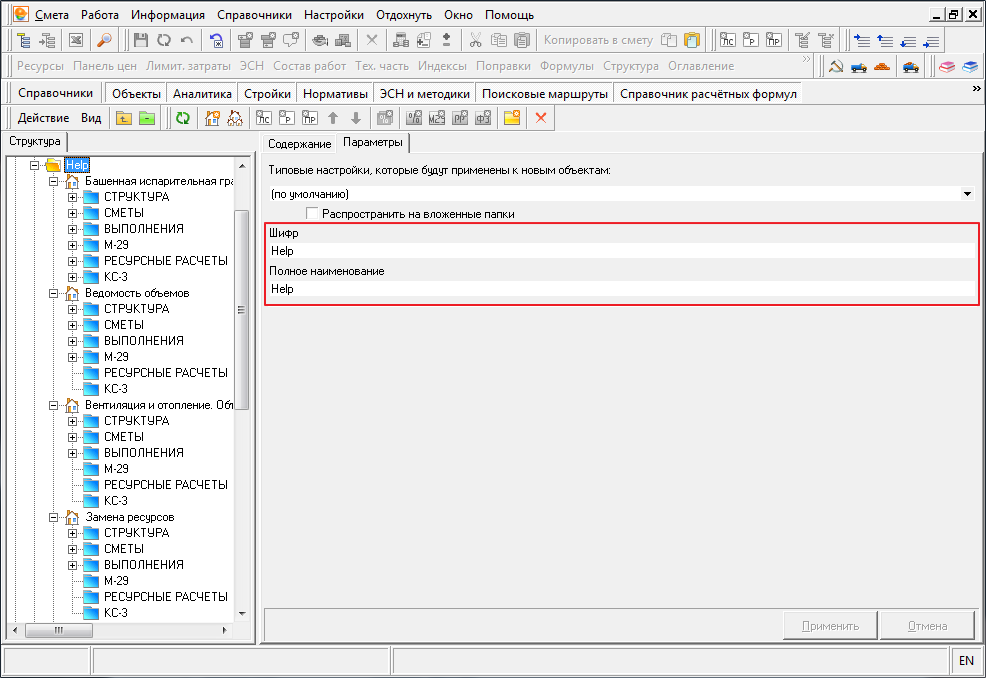The width and height of the screenshot is (986, 678).
Task: Expand ВЫПОЛНЕНИЯ under 'Замена ресурсов'
Action: click(72, 565)
